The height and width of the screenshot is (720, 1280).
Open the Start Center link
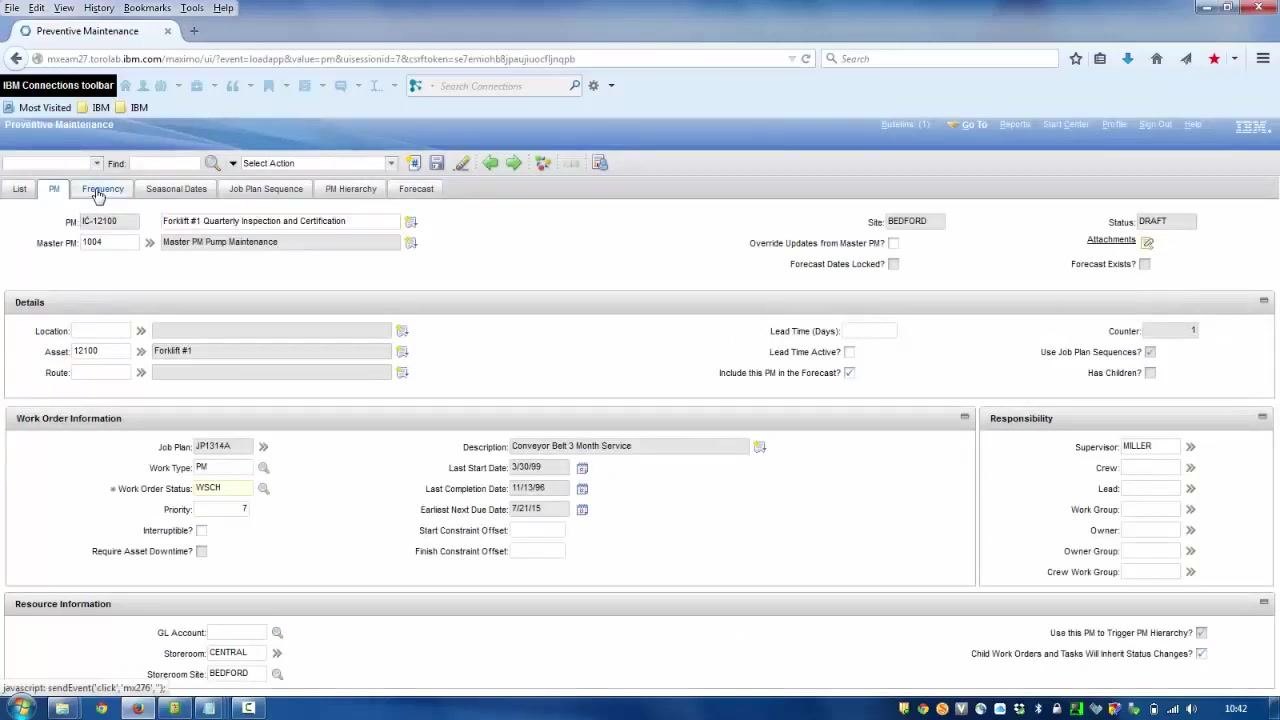pyautogui.click(x=1066, y=125)
